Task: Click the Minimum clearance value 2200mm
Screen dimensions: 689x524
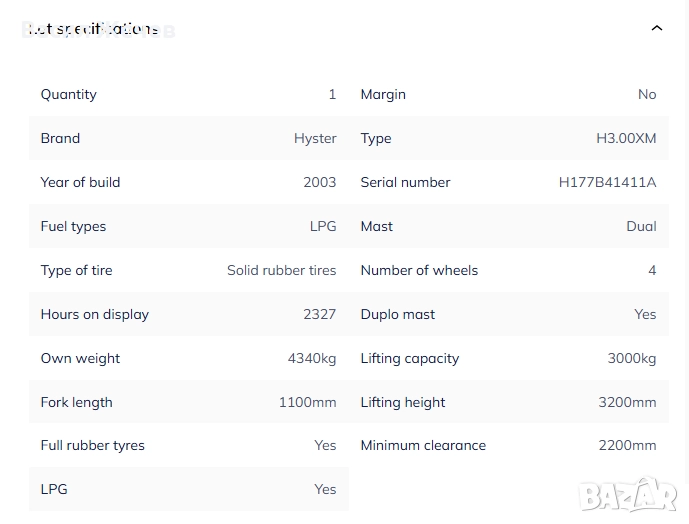Action: [627, 445]
